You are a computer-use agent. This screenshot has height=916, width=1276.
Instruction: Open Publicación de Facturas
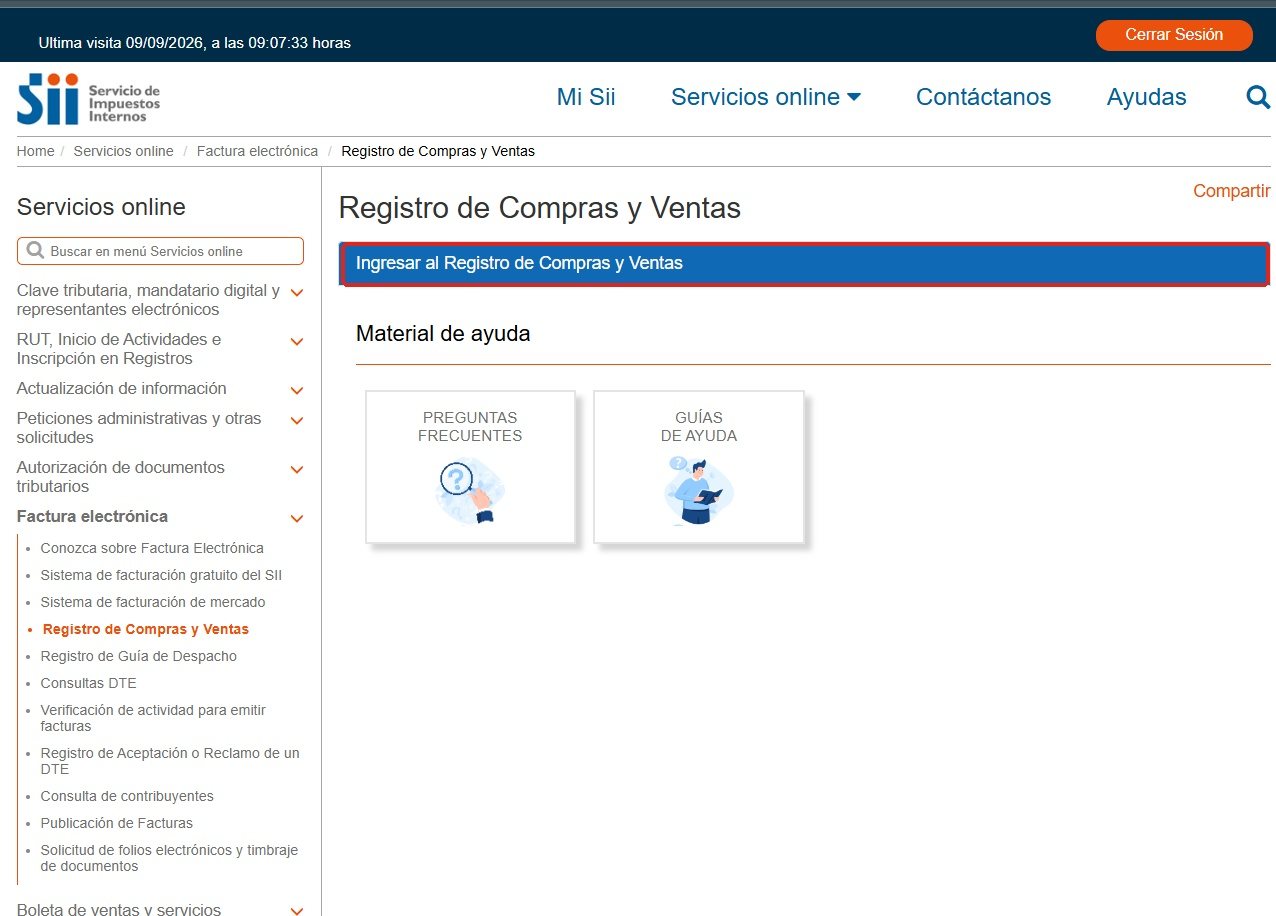coord(117,823)
